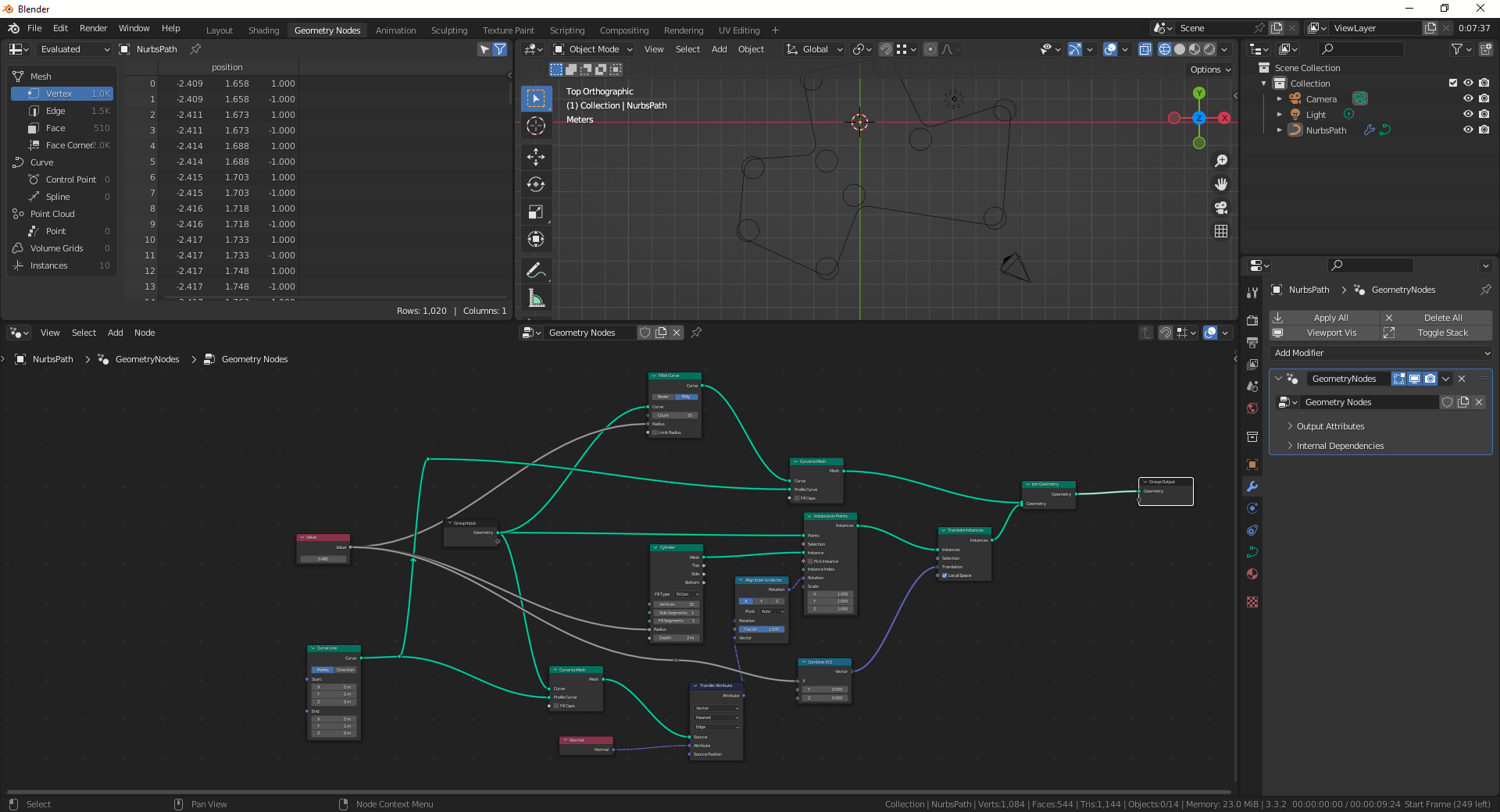Unlink node group with X in header

[x=677, y=333]
